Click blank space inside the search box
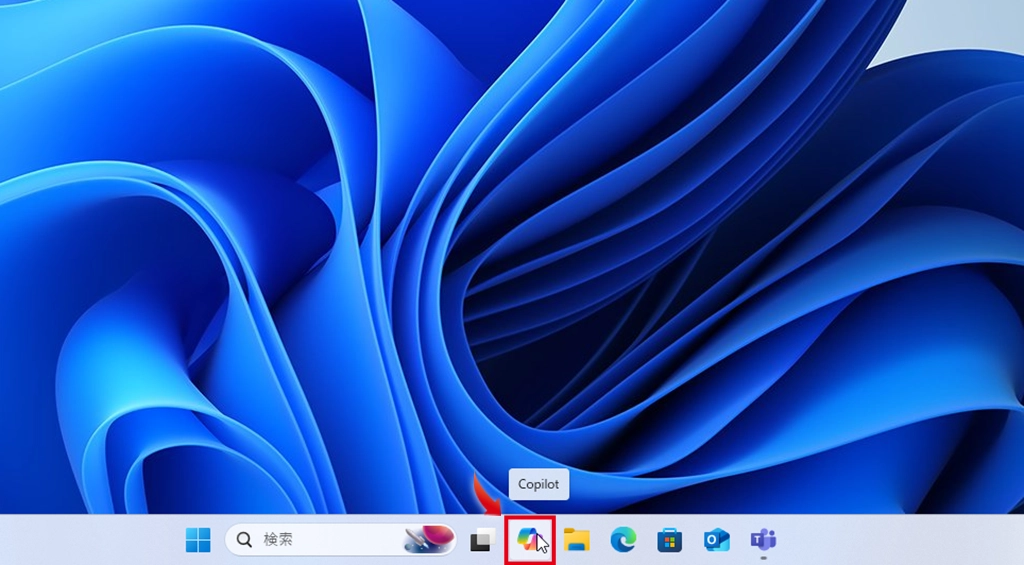The image size is (1024, 565). click(x=350, y=540)
